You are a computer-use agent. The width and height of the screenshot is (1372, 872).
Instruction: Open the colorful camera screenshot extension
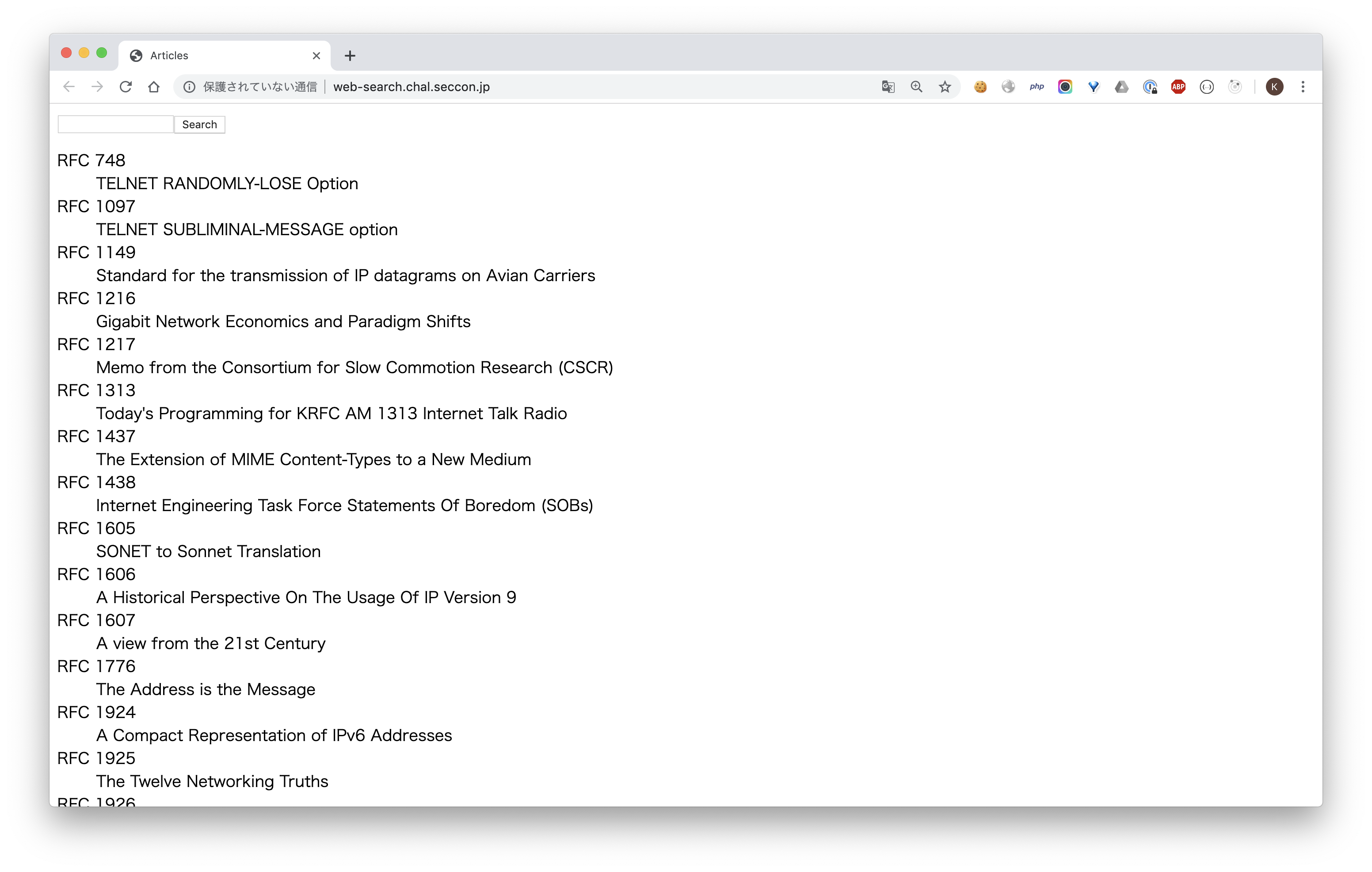click(x=1065, y=87)
